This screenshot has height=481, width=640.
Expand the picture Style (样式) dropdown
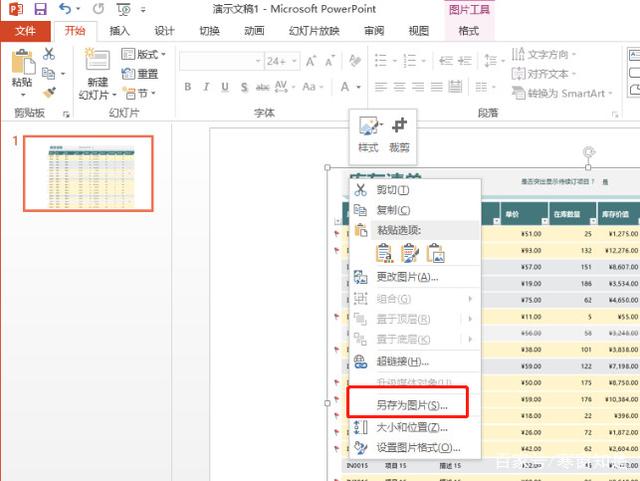(x=368, y=132)
